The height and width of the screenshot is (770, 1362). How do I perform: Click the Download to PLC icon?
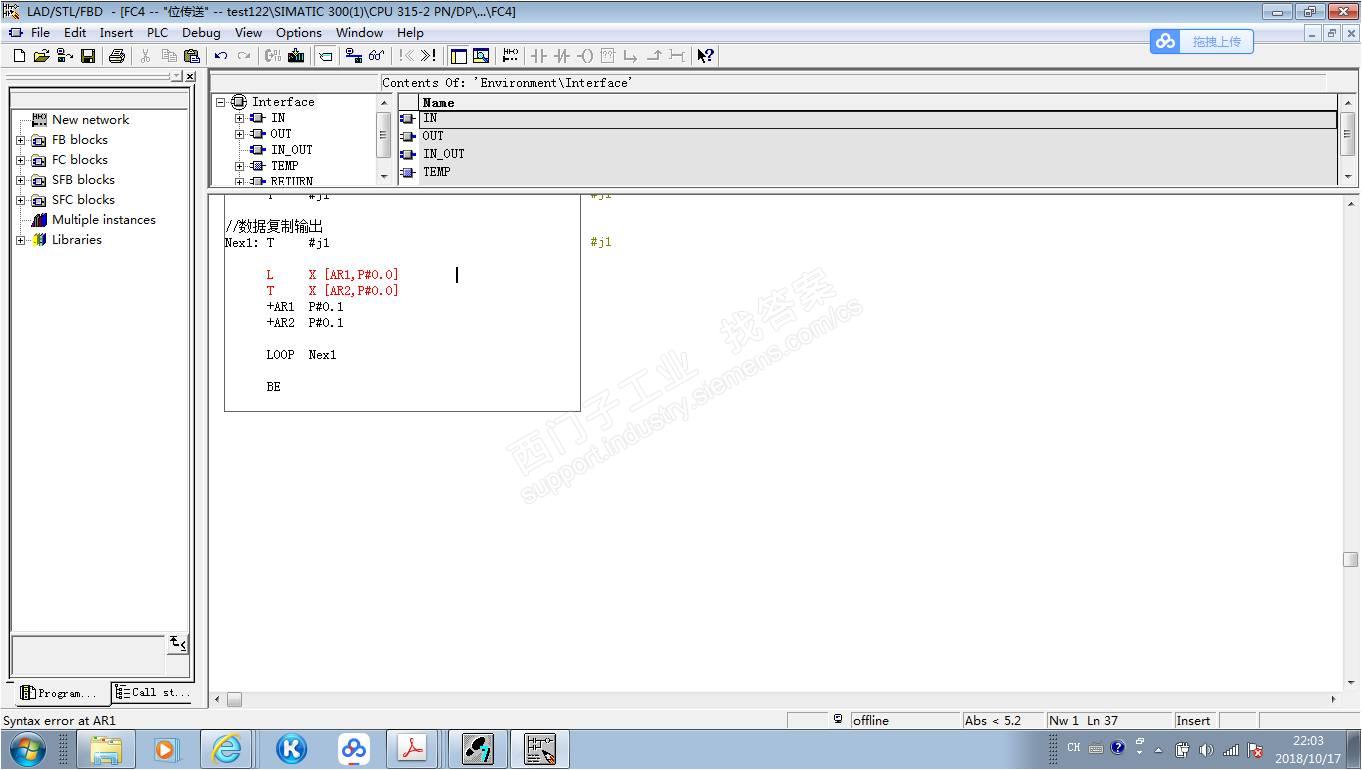(x=296, y=56)
